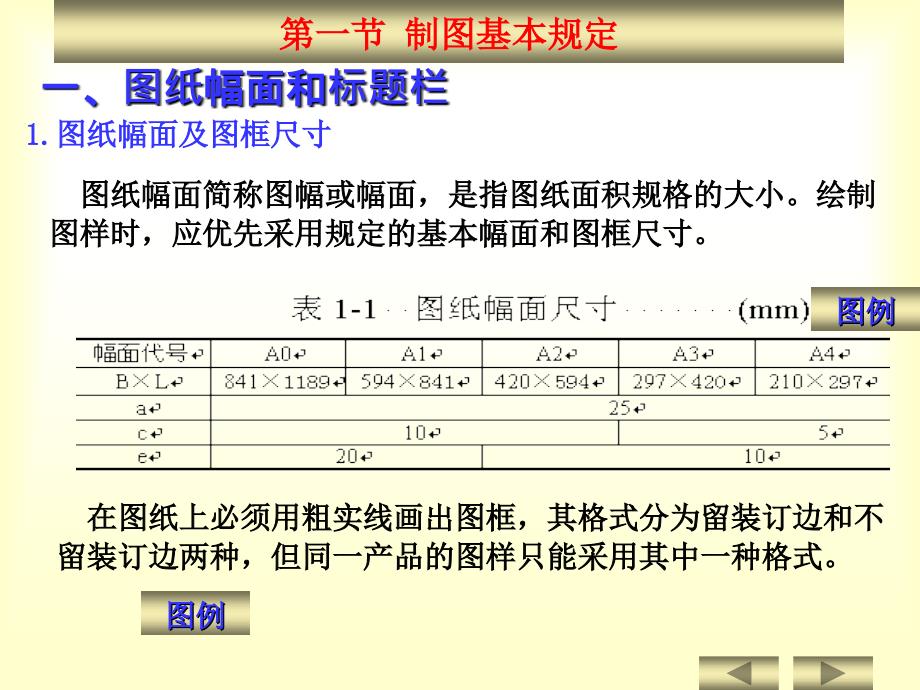Select the value 20 in row e
This screenshot has height=690, width=920.
click(x=347, y=457)
